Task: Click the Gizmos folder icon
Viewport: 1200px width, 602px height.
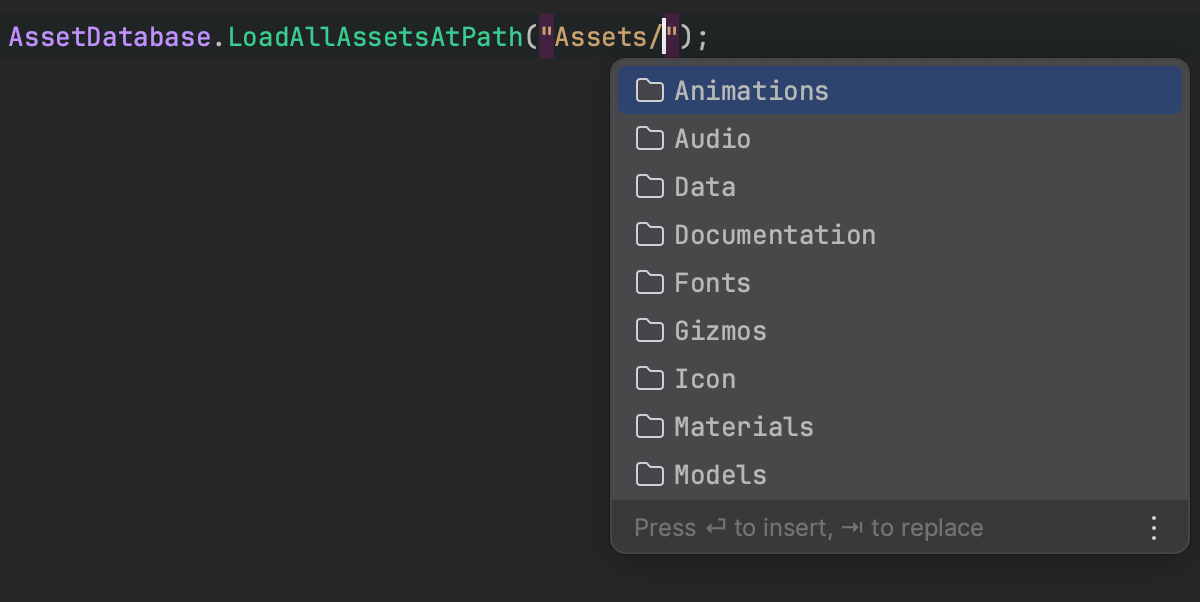Action: coord(650,331)
